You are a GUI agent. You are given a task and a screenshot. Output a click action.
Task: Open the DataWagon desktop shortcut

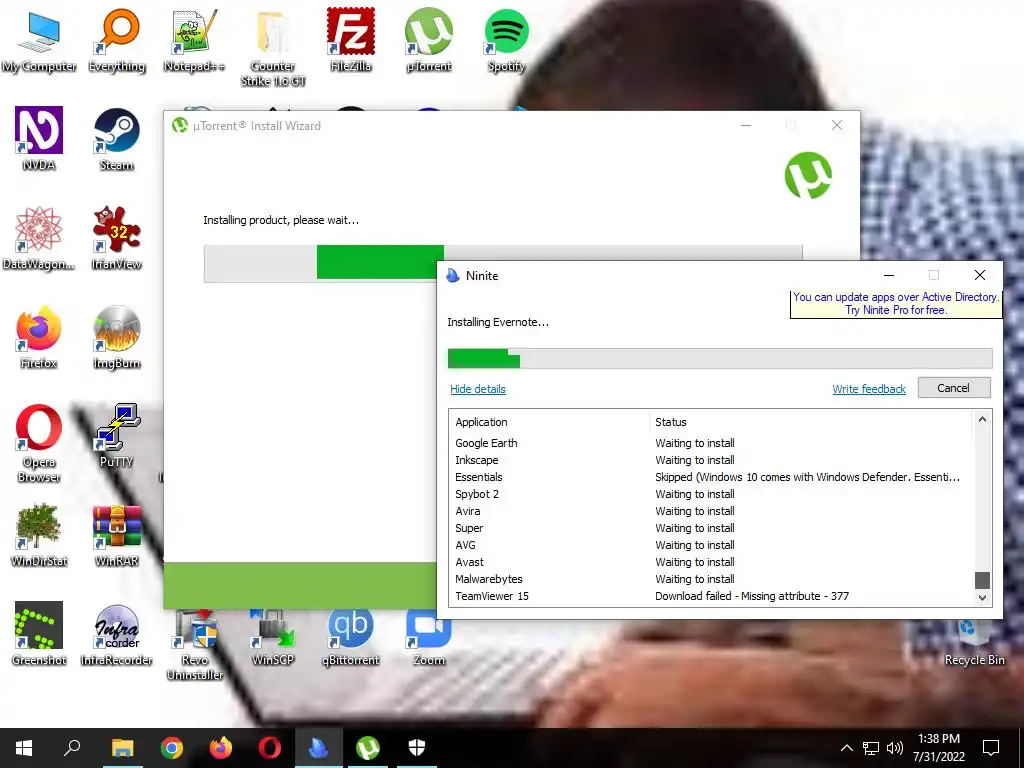pyautogui.click(x=39, y=238)
